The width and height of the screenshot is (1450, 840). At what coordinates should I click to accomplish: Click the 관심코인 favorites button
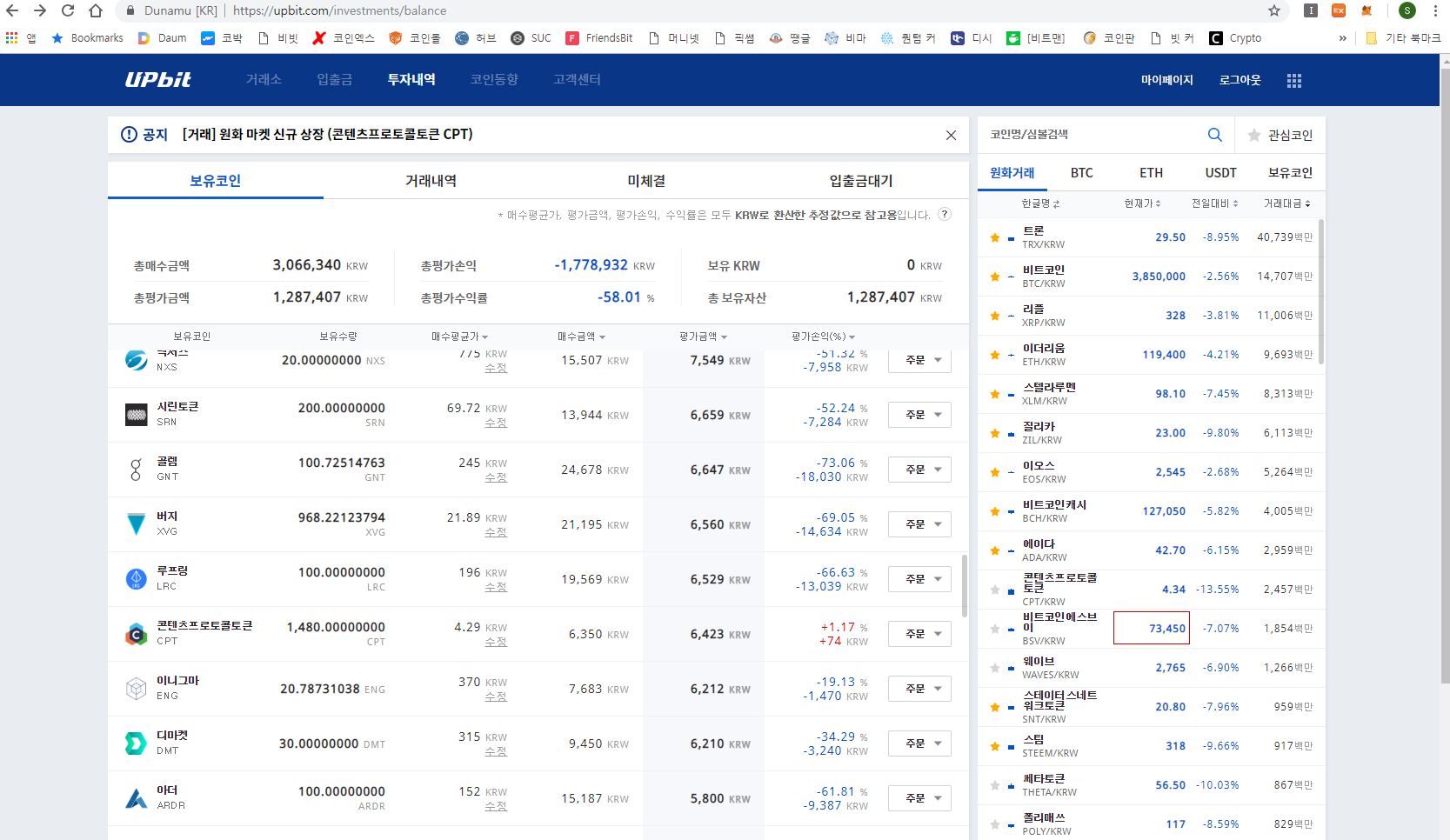click(1280, 135)
